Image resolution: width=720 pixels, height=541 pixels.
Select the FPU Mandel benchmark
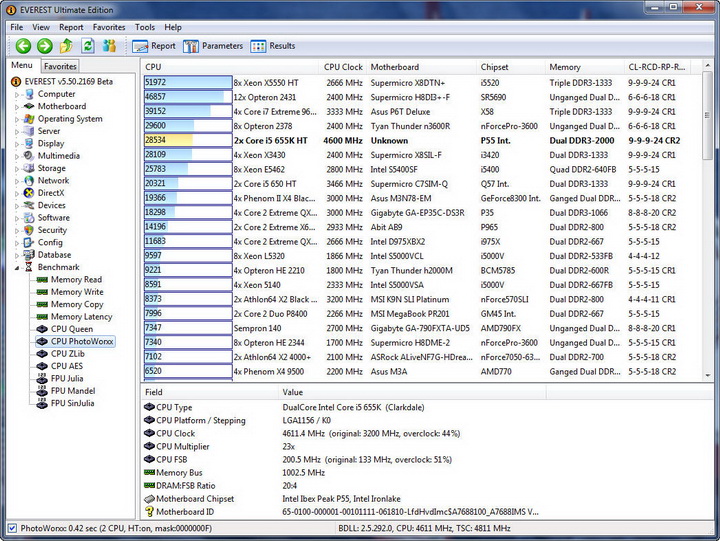click(x=73, y=391)
